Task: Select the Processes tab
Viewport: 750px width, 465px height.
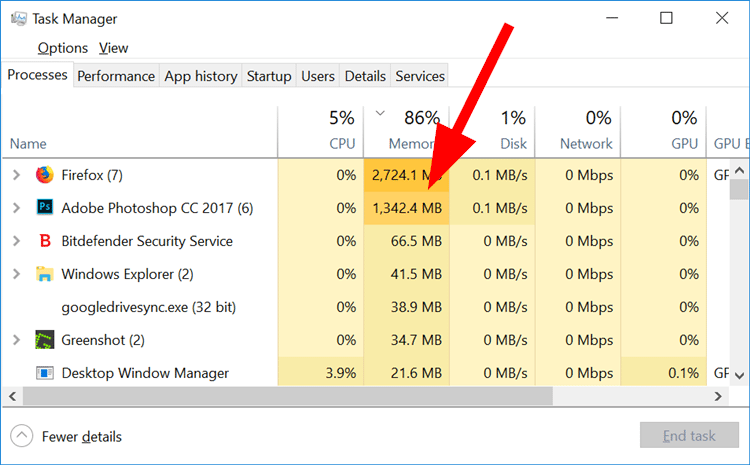Action: click(x=37, y=75)
